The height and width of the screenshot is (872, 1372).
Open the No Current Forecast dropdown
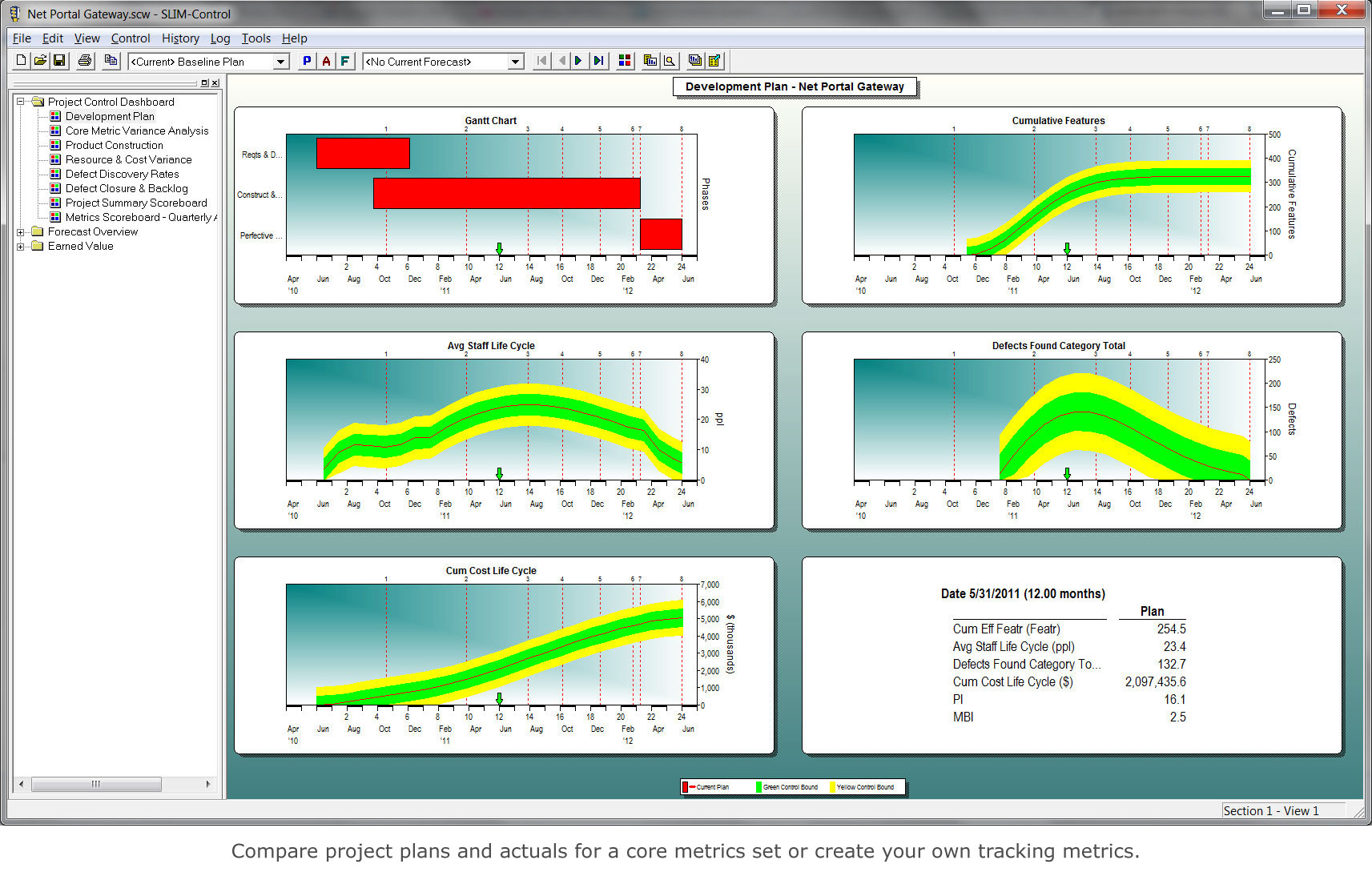(x=513, y=61)
